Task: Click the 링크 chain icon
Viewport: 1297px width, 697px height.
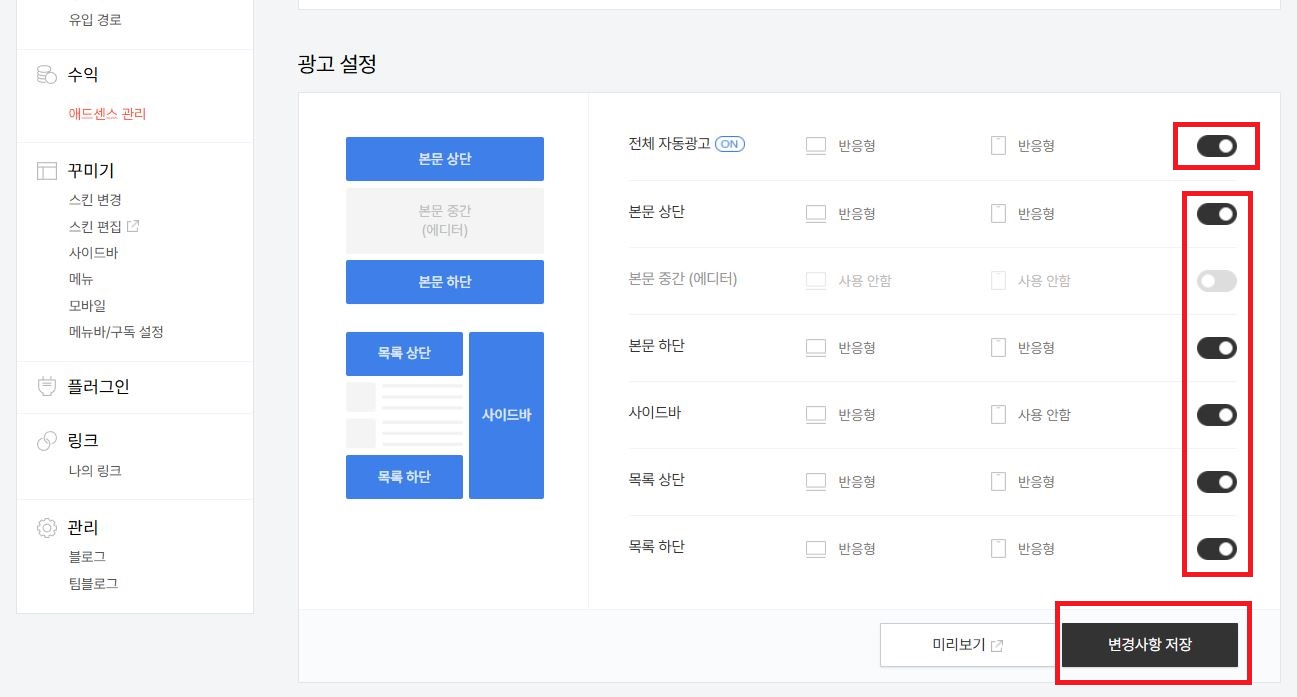Action: click(46, 441)
